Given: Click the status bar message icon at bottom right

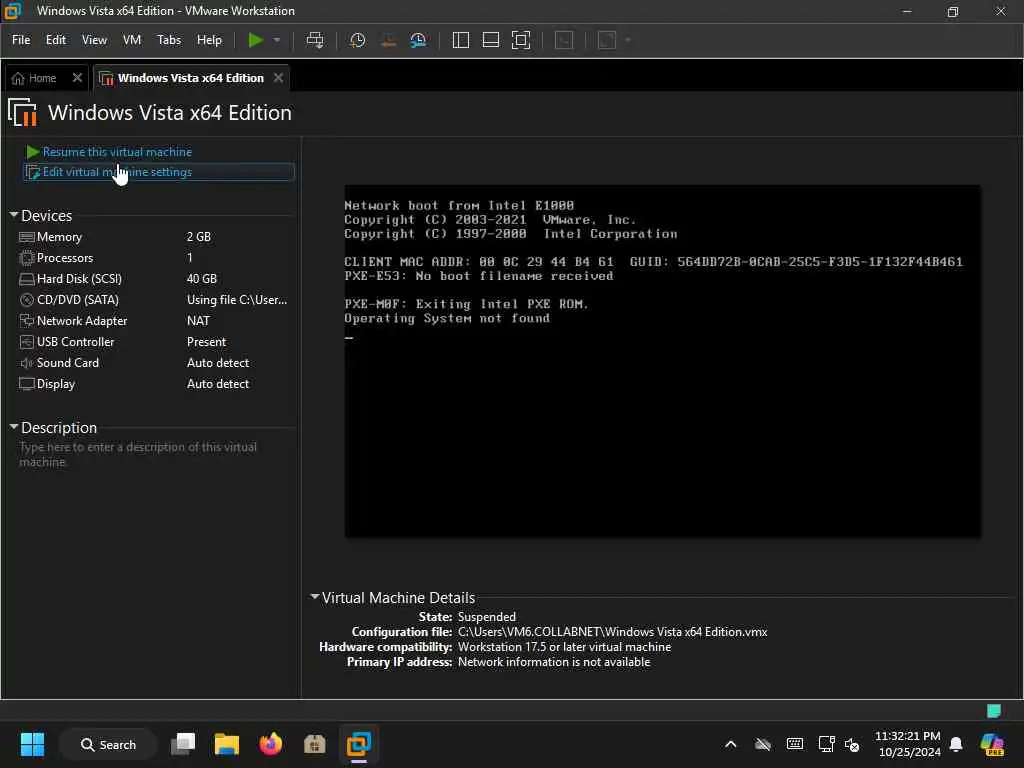Looking at the screenshot, I should [x=993, y=711].
